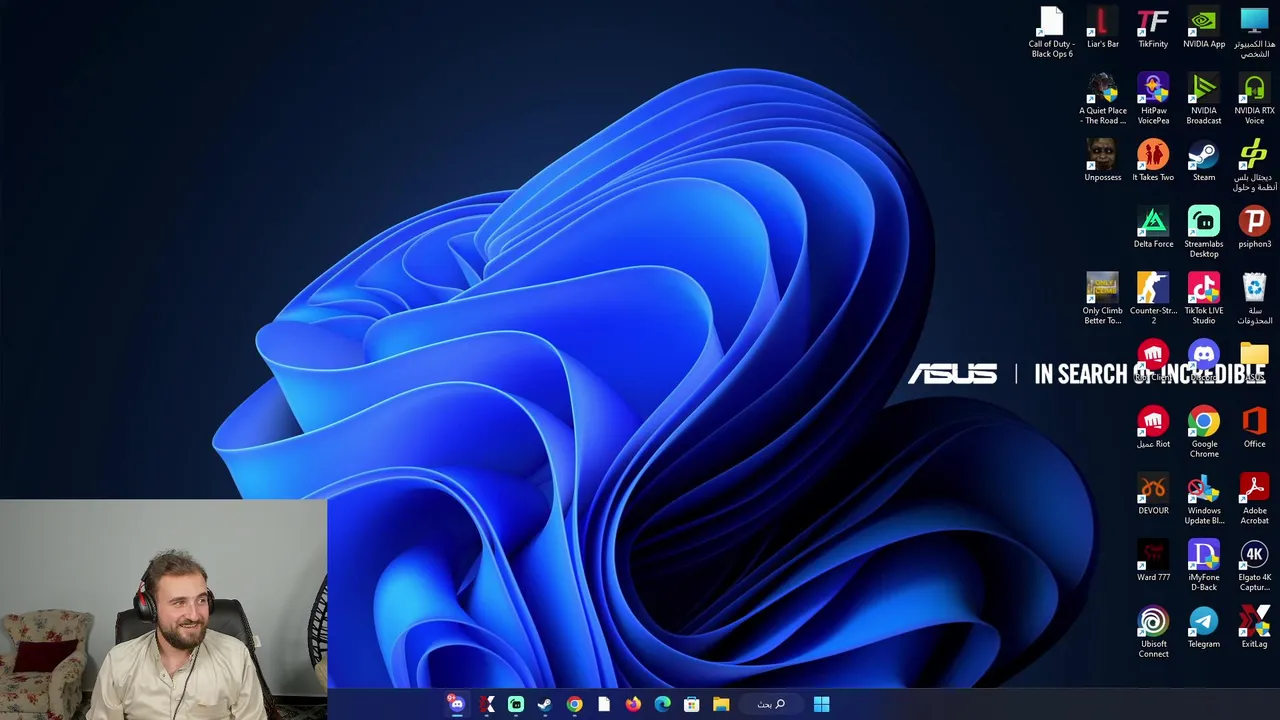Viewport: 1280px width, 720px height.
Task: Switch to ExitLag on the taskbar
Action: point(486,704)
